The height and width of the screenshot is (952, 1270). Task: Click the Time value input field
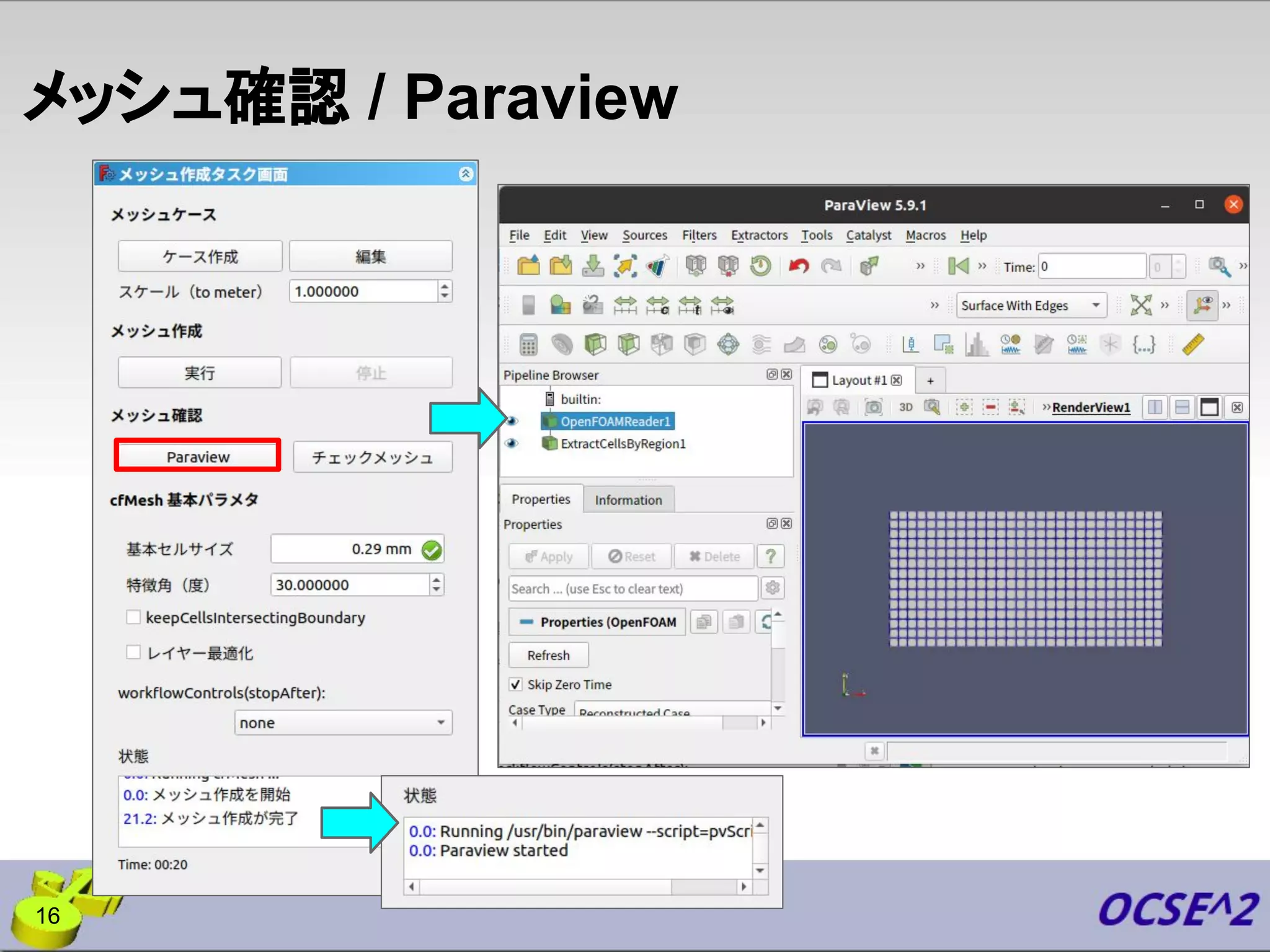point(1093,267)
